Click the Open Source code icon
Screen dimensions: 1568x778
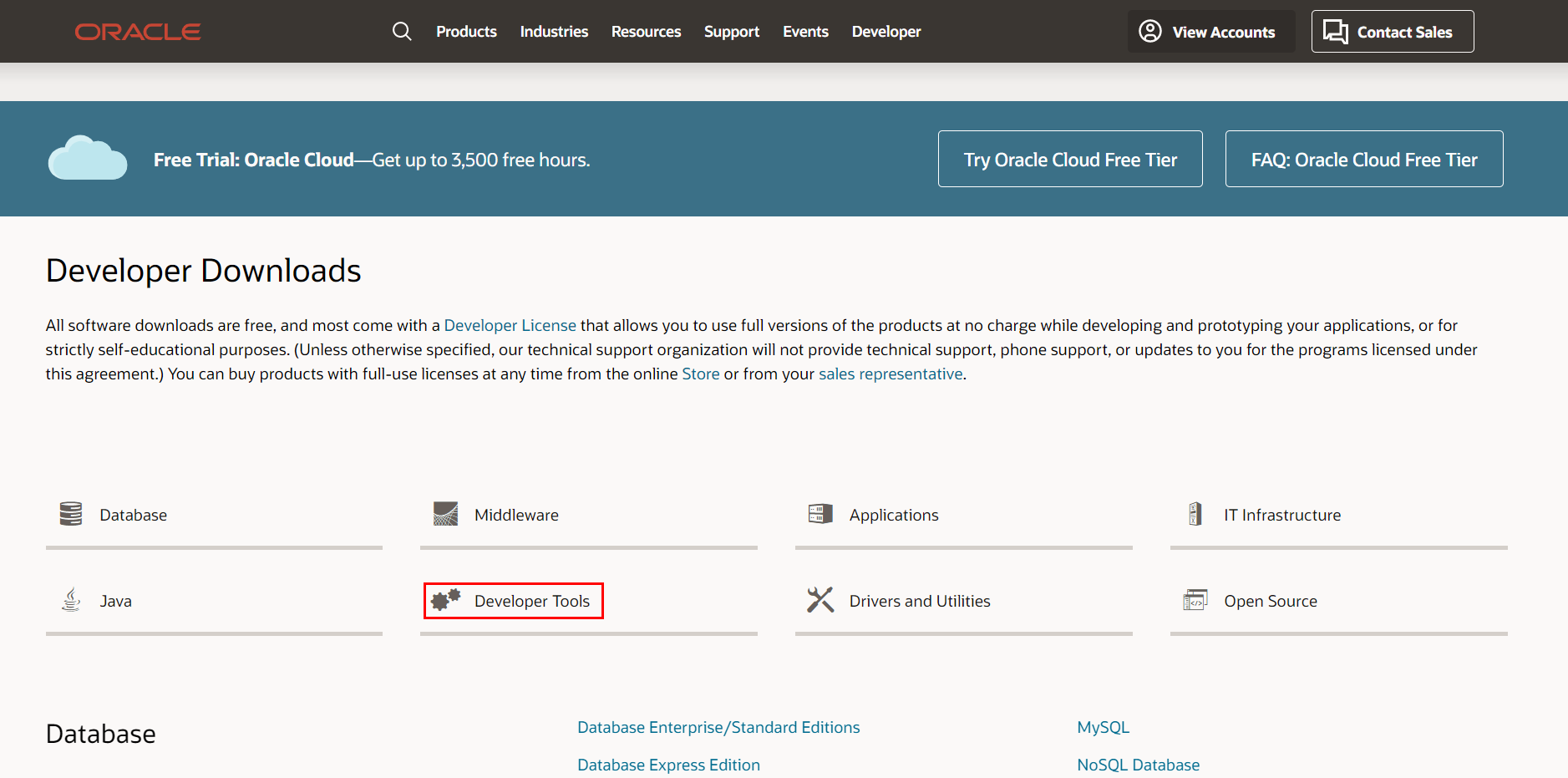(1195, 600)
